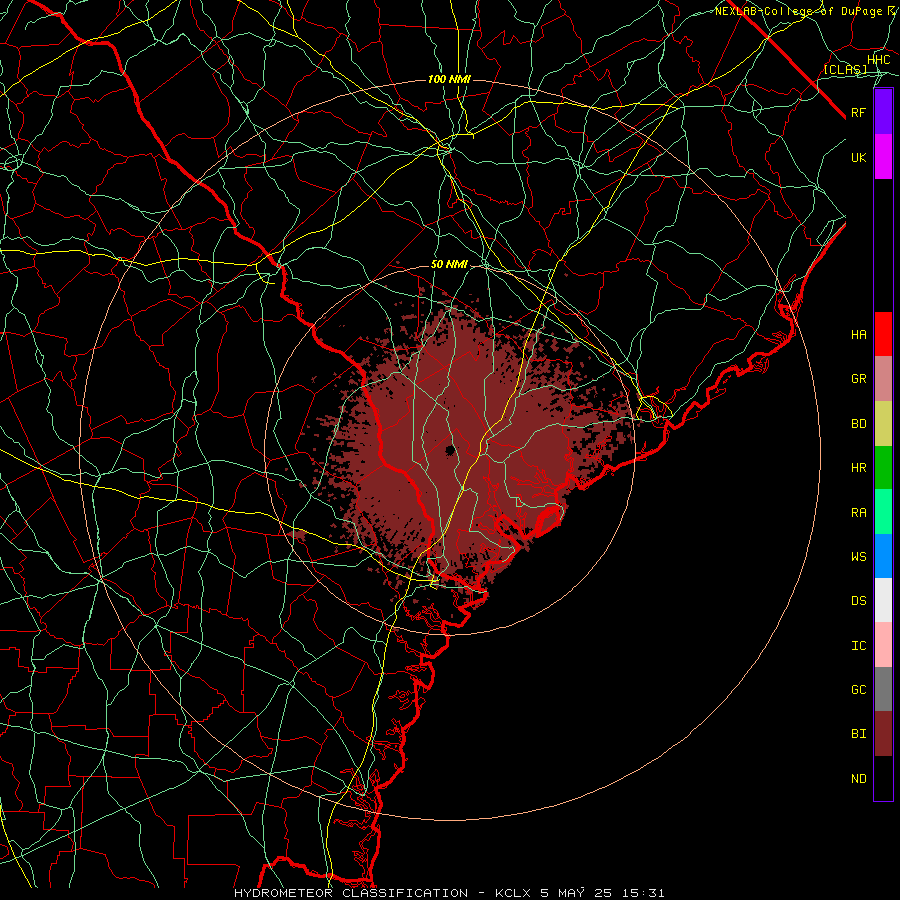Click the HHC product code label
This screenshot has height=900, width=900.
(878, 60)
